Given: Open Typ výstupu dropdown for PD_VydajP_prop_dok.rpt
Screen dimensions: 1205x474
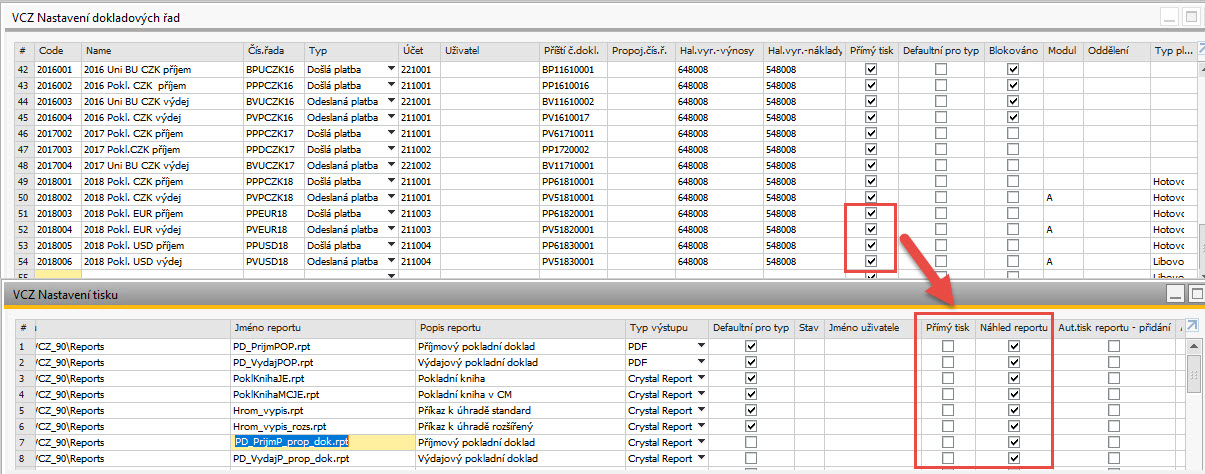Looking at the screenshot, I should pyautogui.click(x=700, y=458).
